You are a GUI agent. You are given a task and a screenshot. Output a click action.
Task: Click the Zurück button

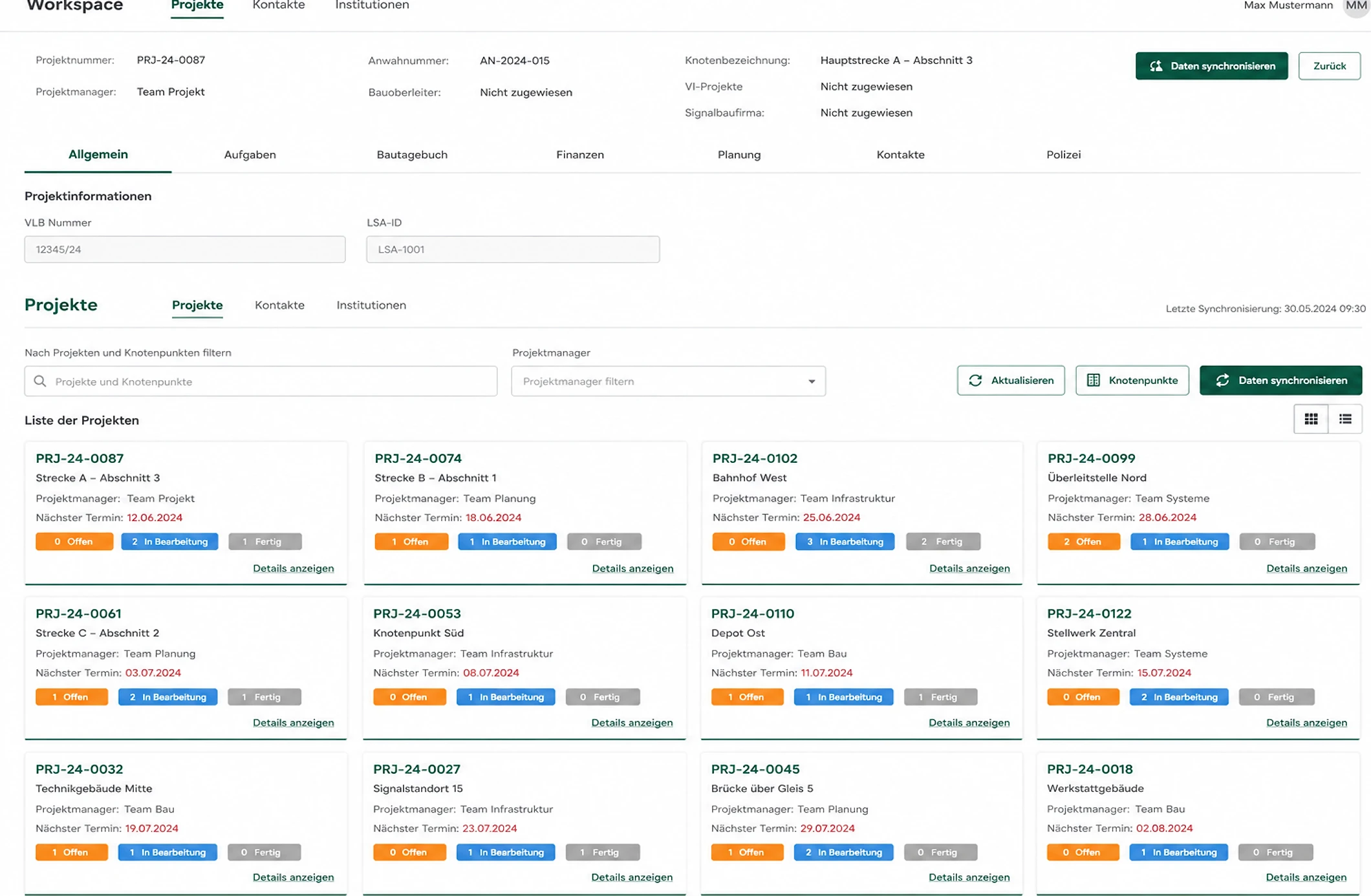click(x=1330, y=66)
